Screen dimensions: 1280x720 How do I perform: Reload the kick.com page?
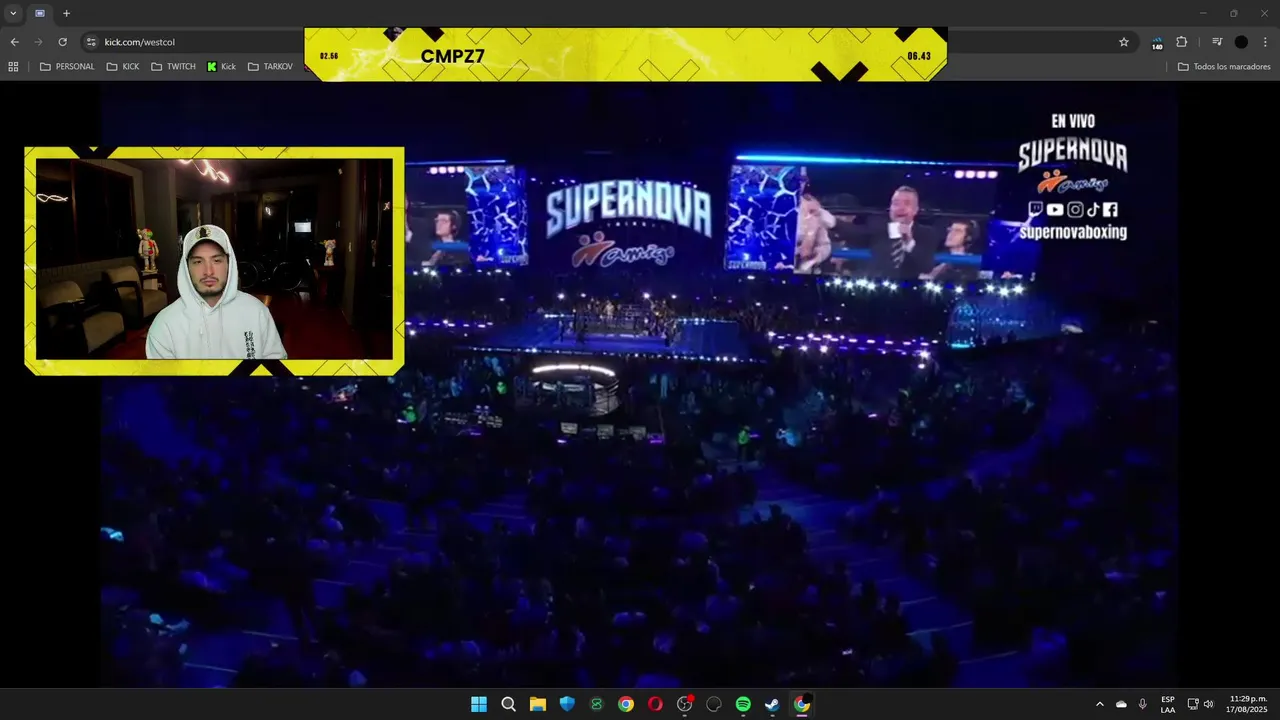click(62, 42)
